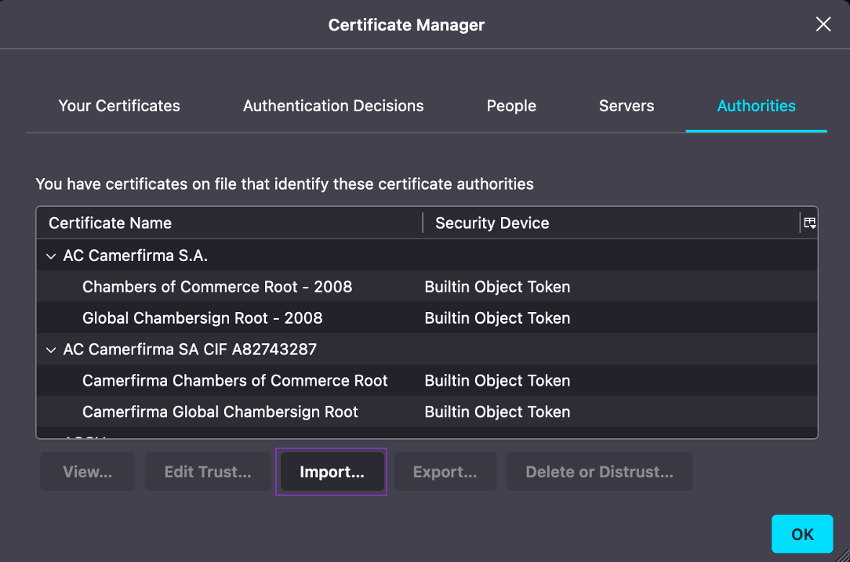
Task: Open the Authentication Decisions tab
Action: pyautogui.click(x=333, y=106)
